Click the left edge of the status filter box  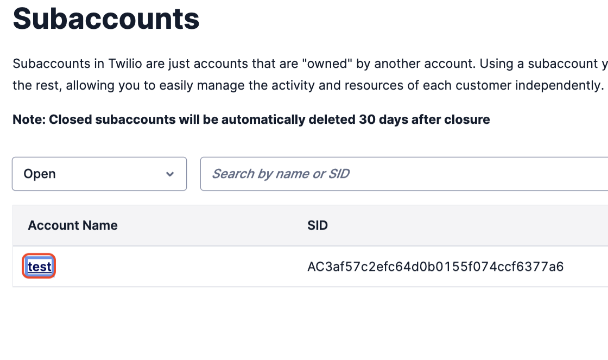[x=15, y=174]
